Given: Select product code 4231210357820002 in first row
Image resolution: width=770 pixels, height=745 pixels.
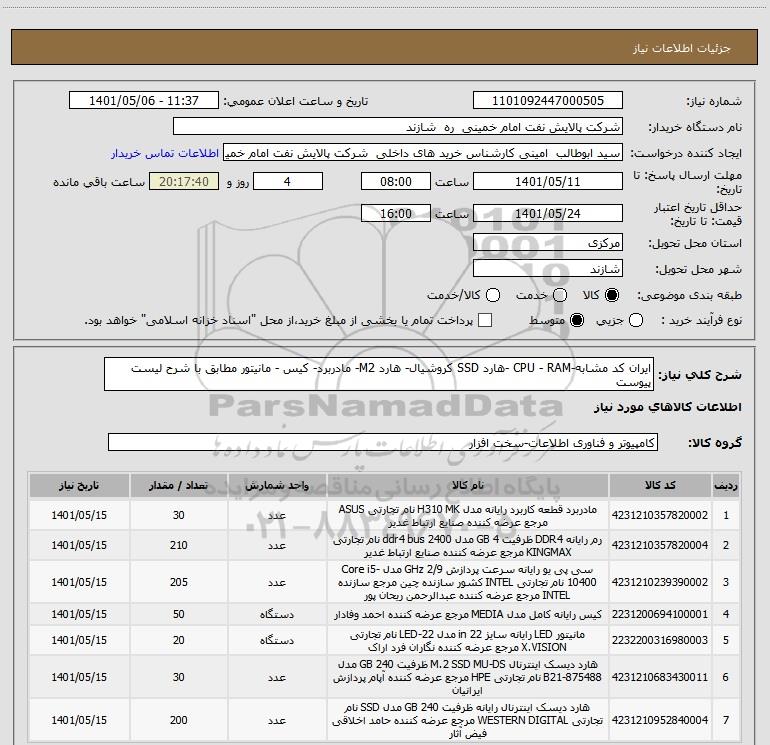Looking at the screenshot, I should click(x=662, y=515).
